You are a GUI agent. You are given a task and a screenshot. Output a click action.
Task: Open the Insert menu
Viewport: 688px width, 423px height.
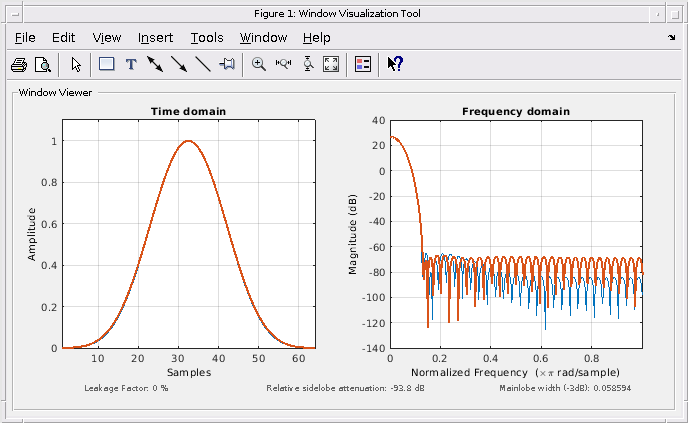(155, 38)
